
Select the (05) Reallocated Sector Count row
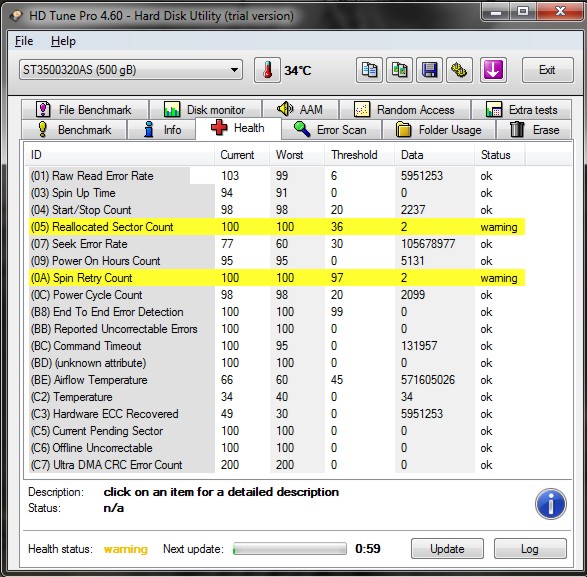(277, 227)
